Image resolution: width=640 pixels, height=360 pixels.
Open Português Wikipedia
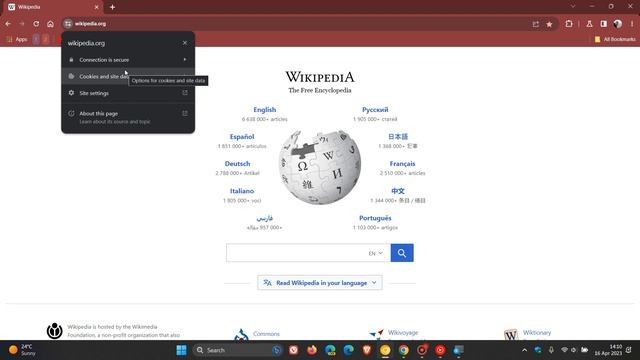pos(375,218)
